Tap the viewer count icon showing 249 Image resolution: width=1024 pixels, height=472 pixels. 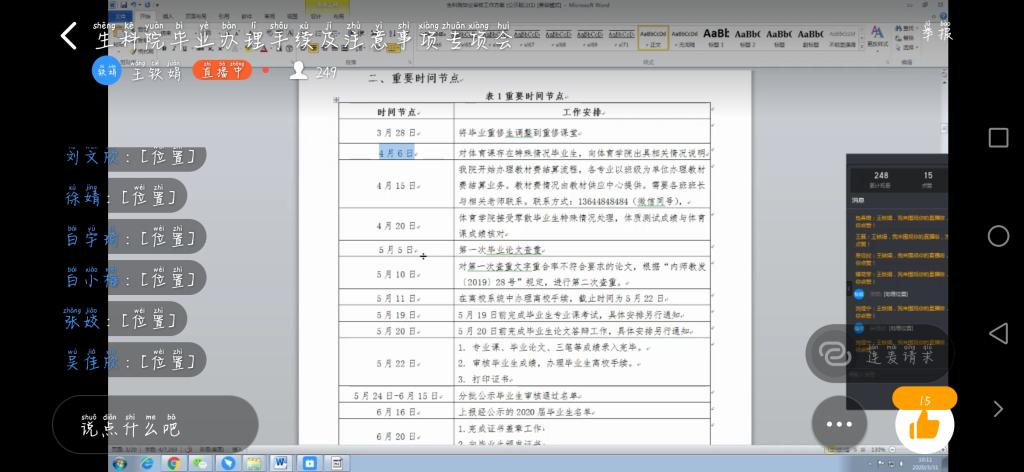pyautogui.click(x=298, y=71)
